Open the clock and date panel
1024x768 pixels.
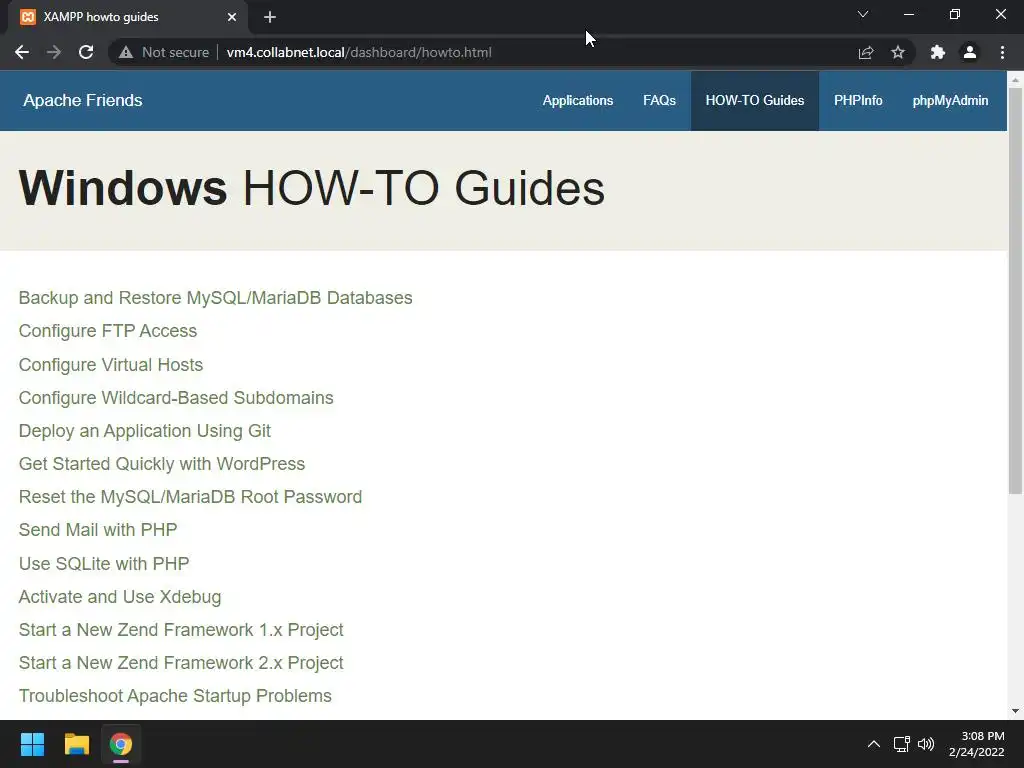point(976,744)
